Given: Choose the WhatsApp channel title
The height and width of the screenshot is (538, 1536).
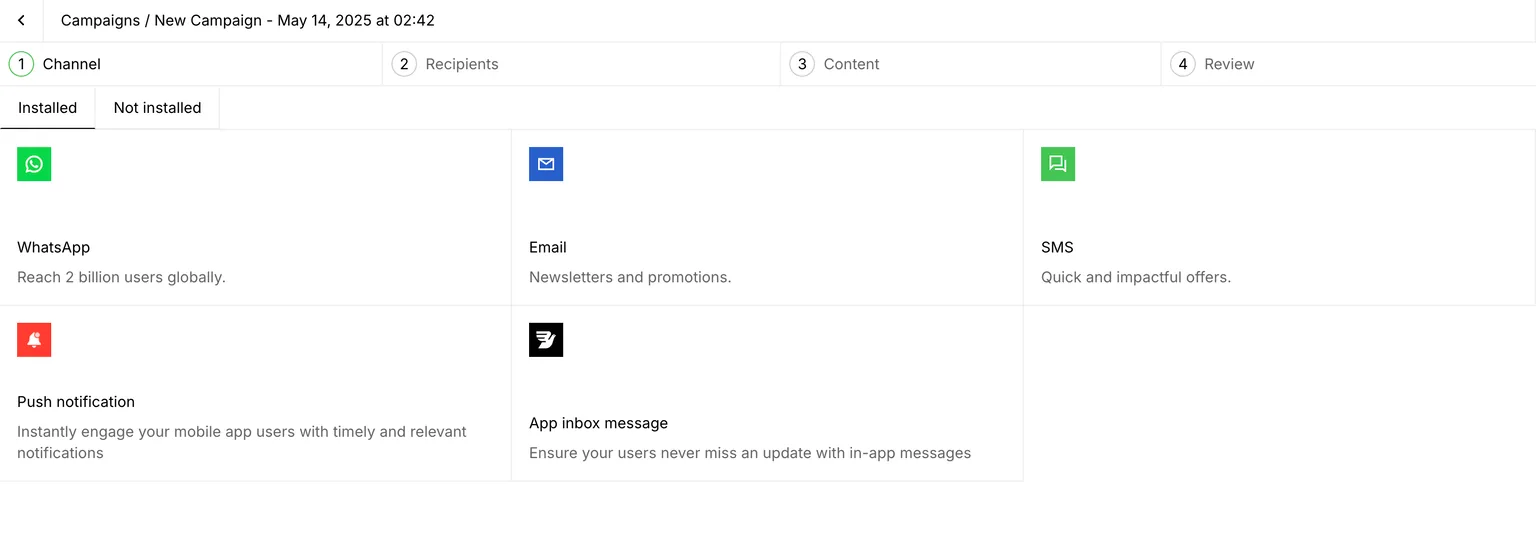Looking at the screenshot, I should click(53, 247).
